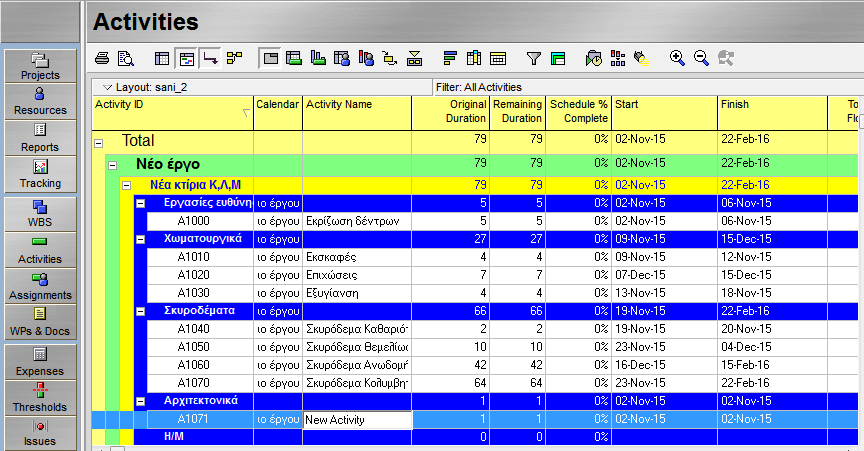Open the Resource Usage Spreadsheet icon
Screen dimensions: 864x451
click(342, 58)
